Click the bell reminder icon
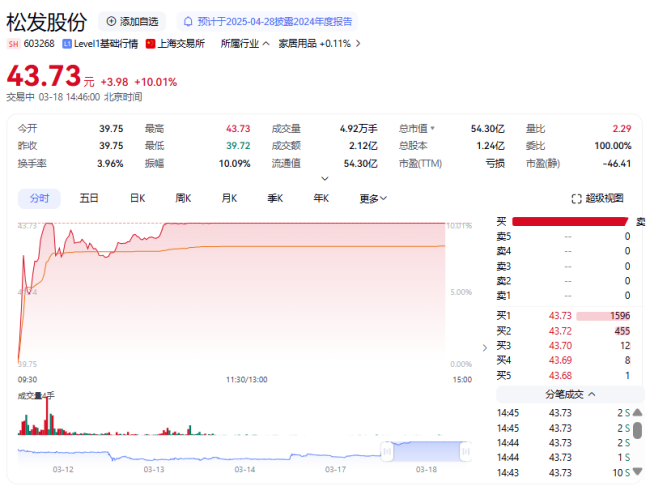 tap(188, 22)
